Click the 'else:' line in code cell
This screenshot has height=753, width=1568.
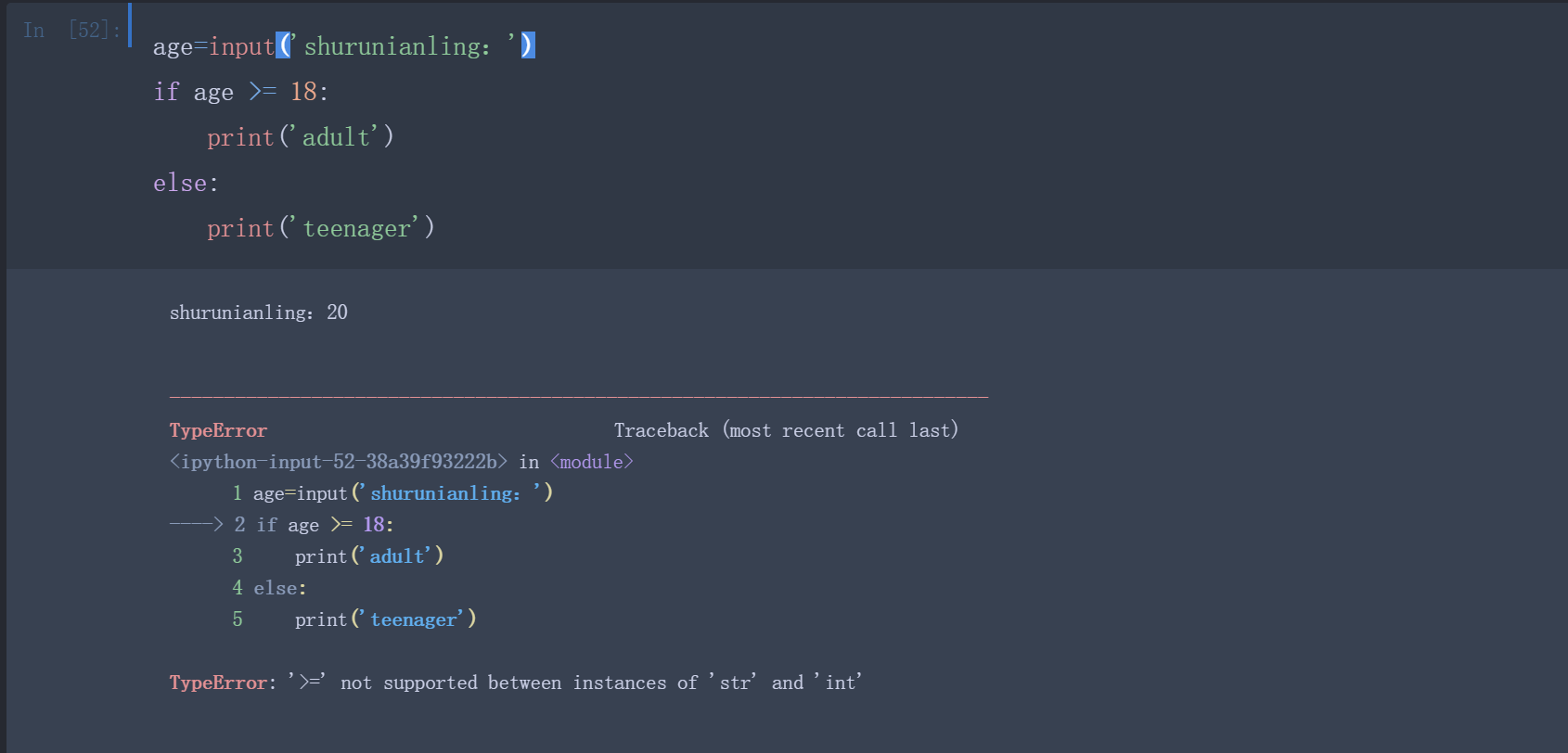[x=186, y=183]
